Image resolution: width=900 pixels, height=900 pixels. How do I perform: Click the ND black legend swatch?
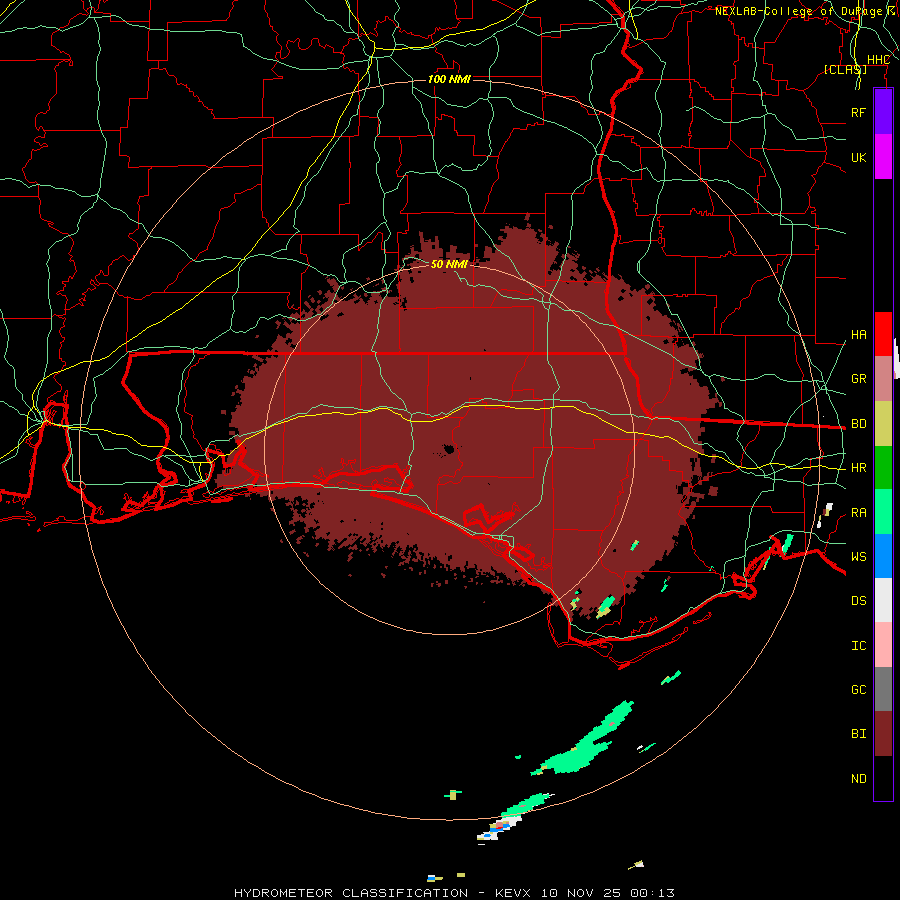click(x=883, y=778)
